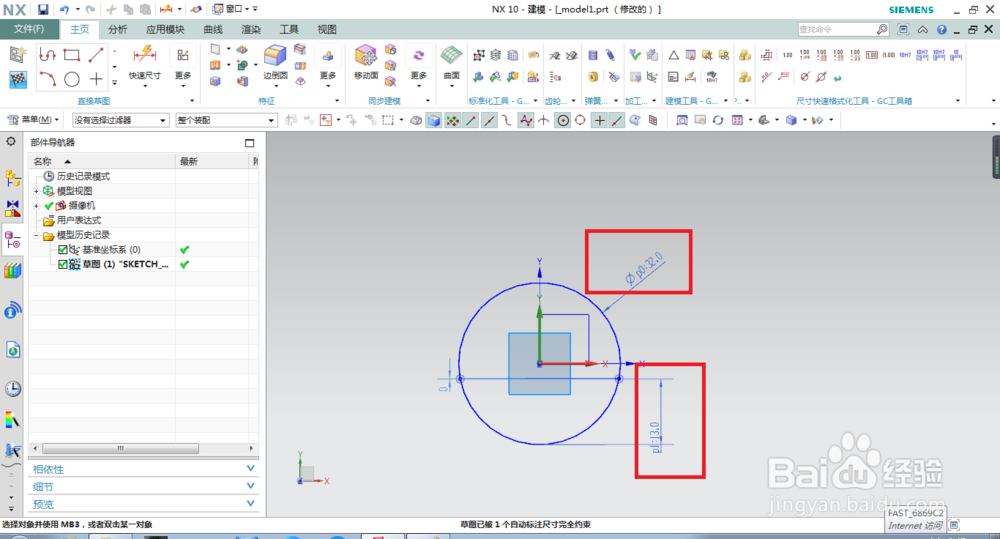Switch to the 视图 tab
This screenshot has height=539, width=1000.
pyautogui.click(x=327, y=29)
